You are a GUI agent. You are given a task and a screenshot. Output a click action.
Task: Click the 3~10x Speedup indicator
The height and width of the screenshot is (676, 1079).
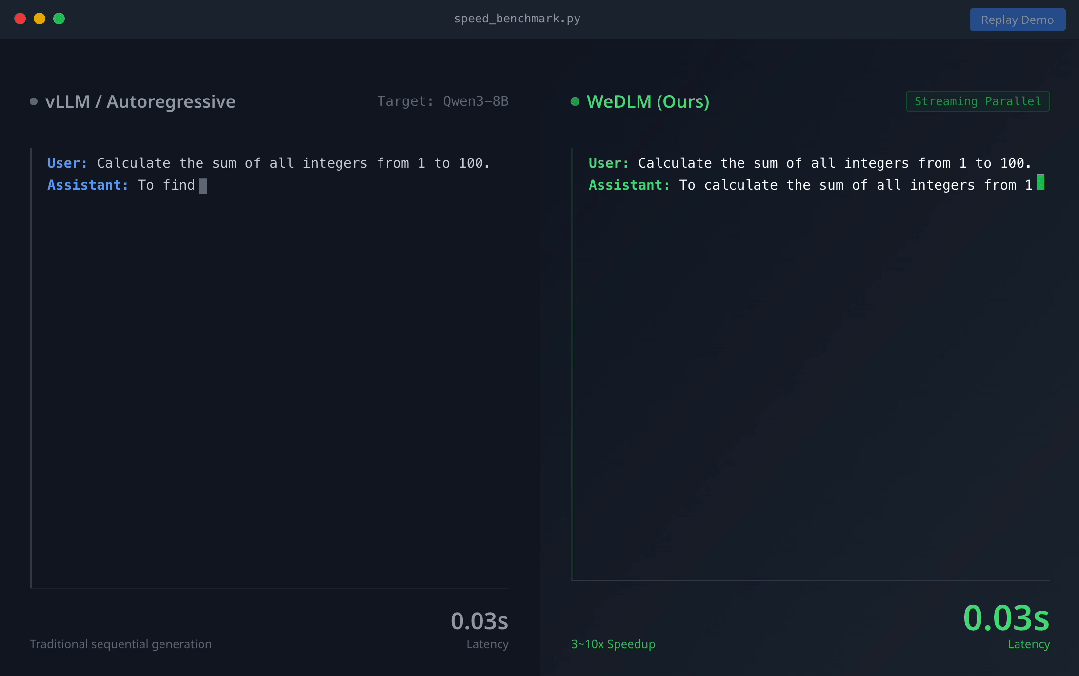pyautogui.click(x=613, y=644)
